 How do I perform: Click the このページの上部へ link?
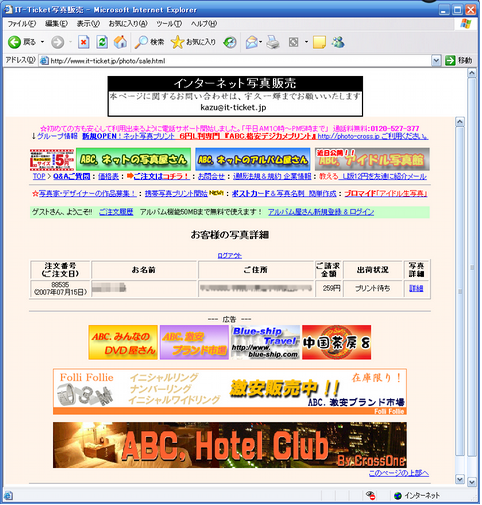point(399,473)
